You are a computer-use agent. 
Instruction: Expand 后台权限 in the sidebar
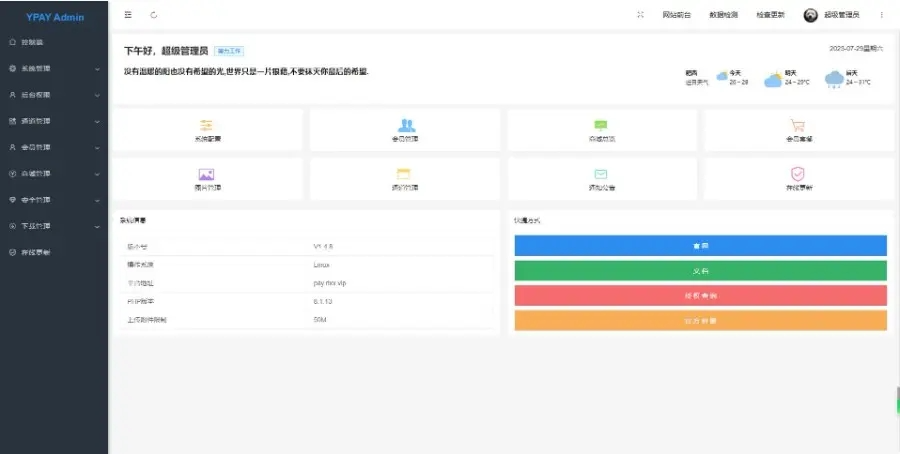click(54, 94)
